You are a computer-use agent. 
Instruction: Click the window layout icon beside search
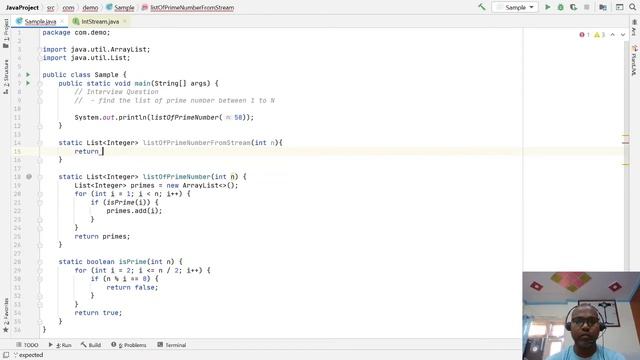(620, 7)
